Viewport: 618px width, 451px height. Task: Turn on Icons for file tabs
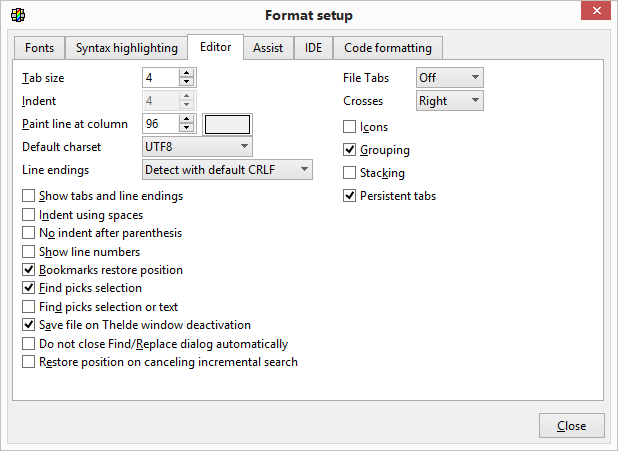pos(350,127)
